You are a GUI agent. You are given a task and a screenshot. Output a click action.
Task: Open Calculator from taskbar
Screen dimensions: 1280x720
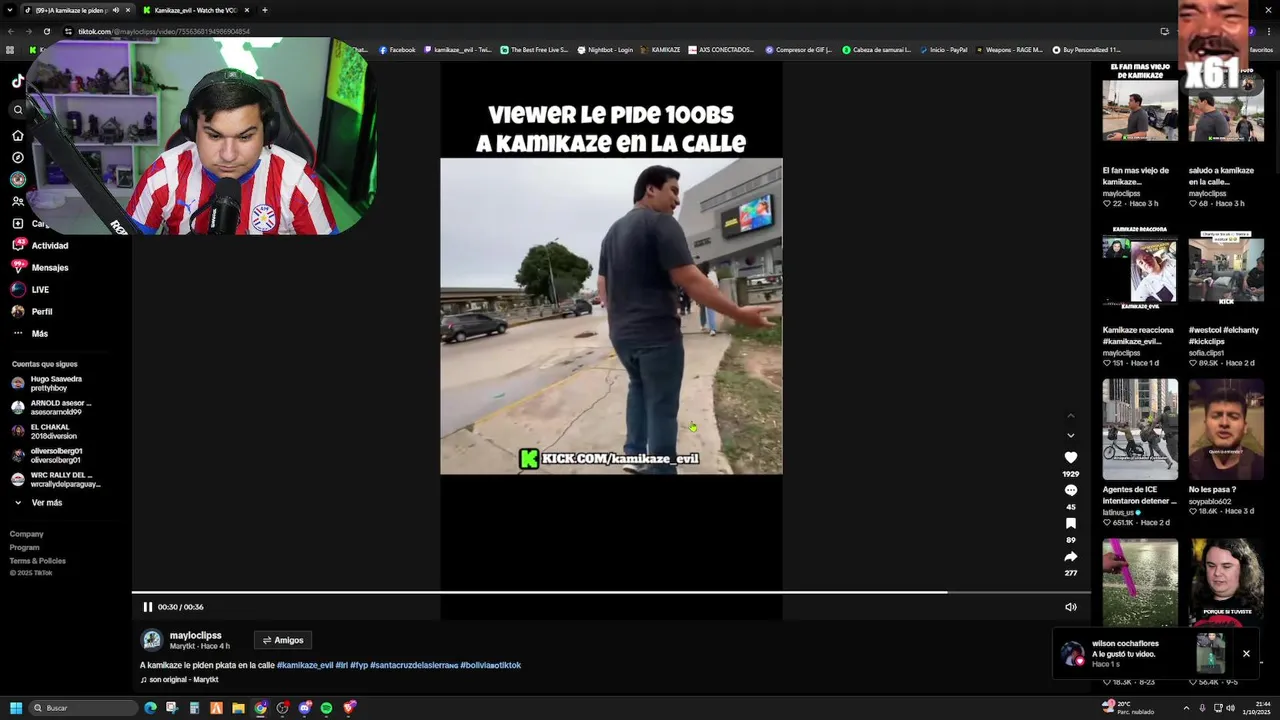pyautogui.click(x=194, y=708)
